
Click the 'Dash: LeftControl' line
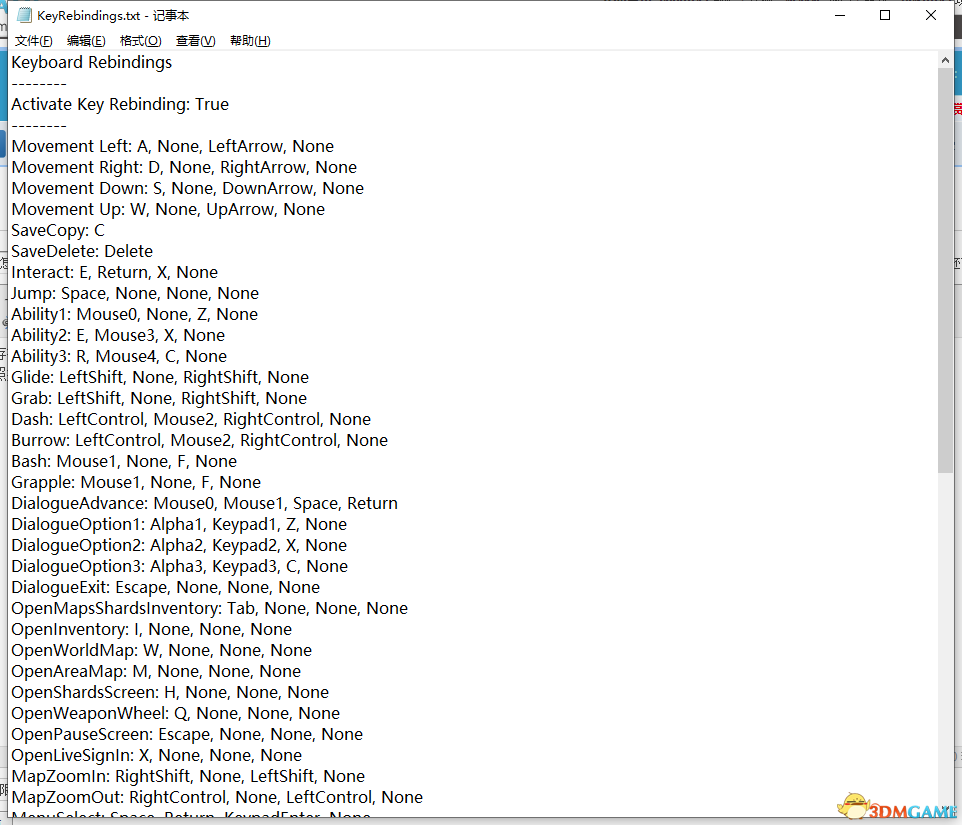191,419
